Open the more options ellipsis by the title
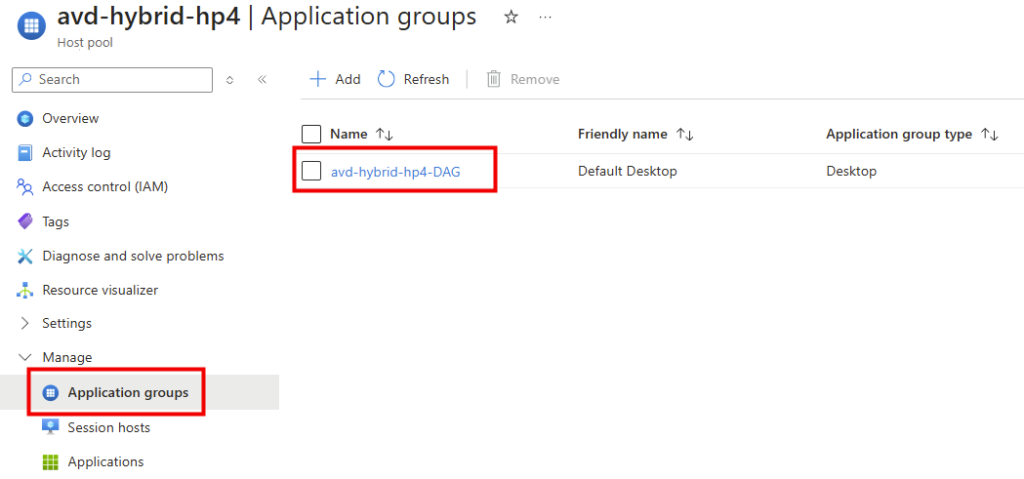The width and height of the screenshot is (1024, 479). 545,18
